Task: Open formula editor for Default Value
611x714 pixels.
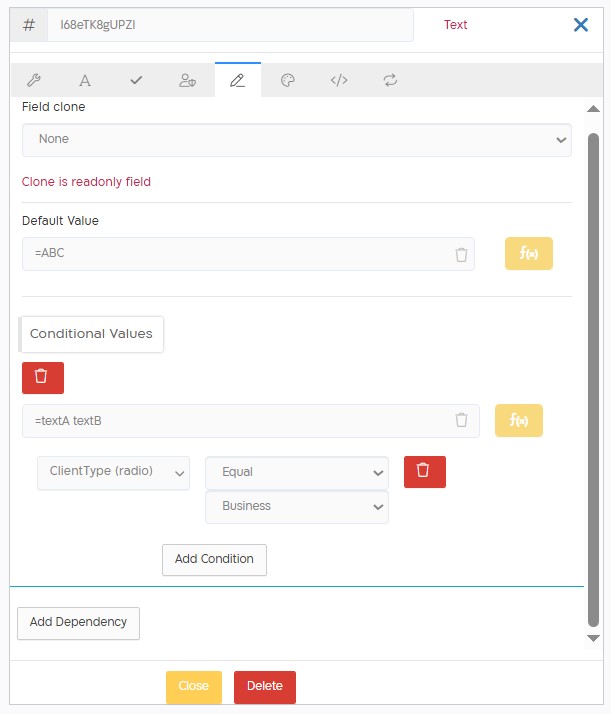Action: (x=529, y=254)
